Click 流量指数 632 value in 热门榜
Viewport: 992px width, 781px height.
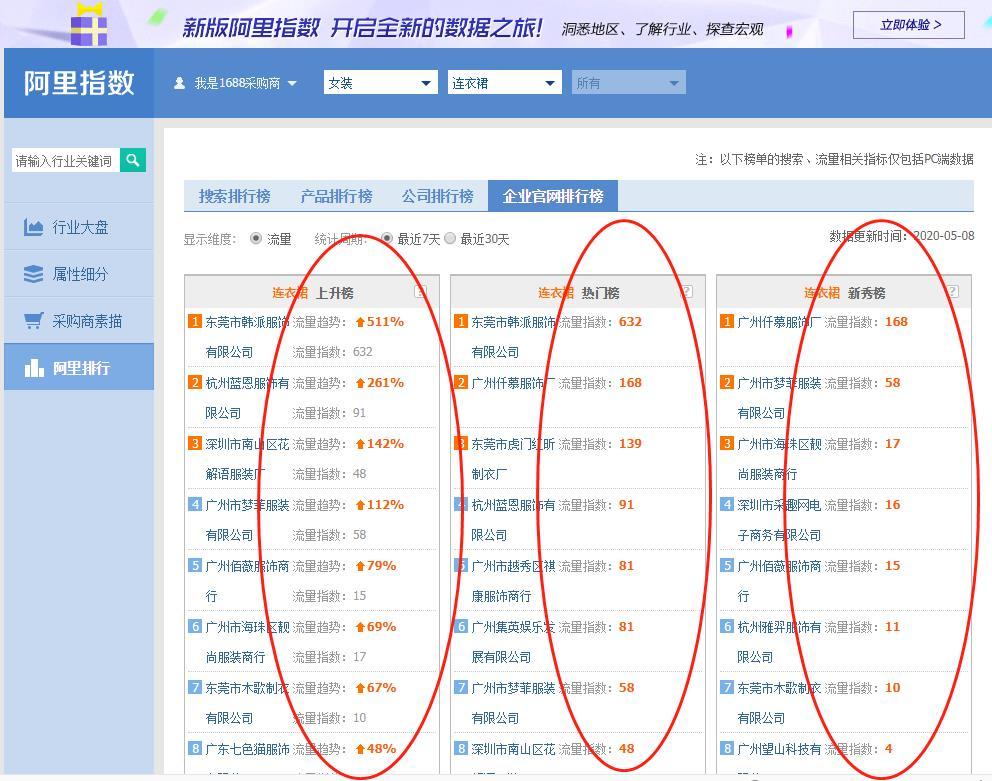(630, 322)
